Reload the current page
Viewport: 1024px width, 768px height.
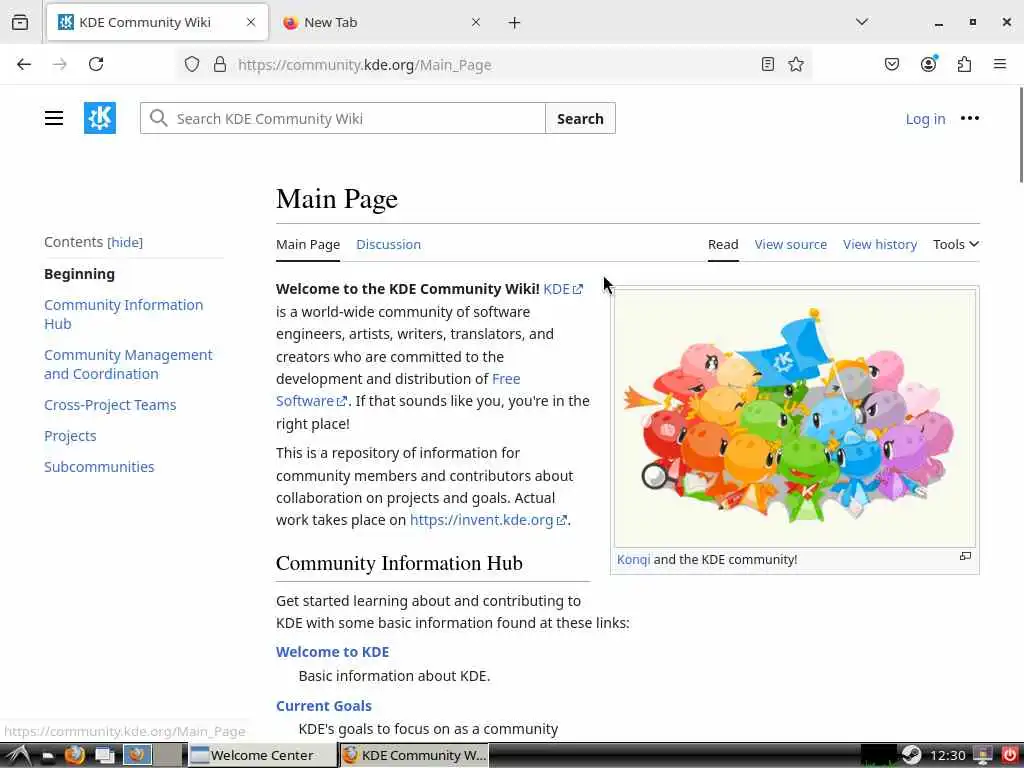coord(96,64)
